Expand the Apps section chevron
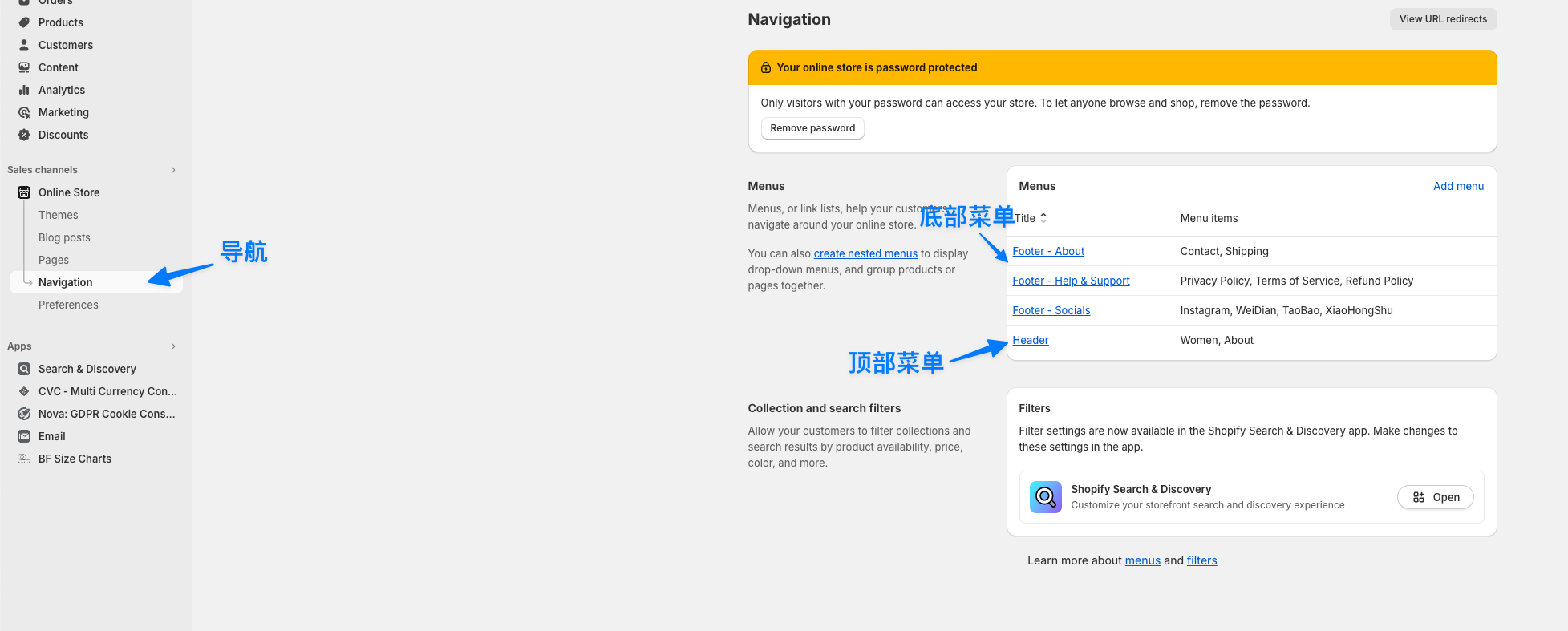This screenshot has width=1568, height=631. click(x=173, y=346)
